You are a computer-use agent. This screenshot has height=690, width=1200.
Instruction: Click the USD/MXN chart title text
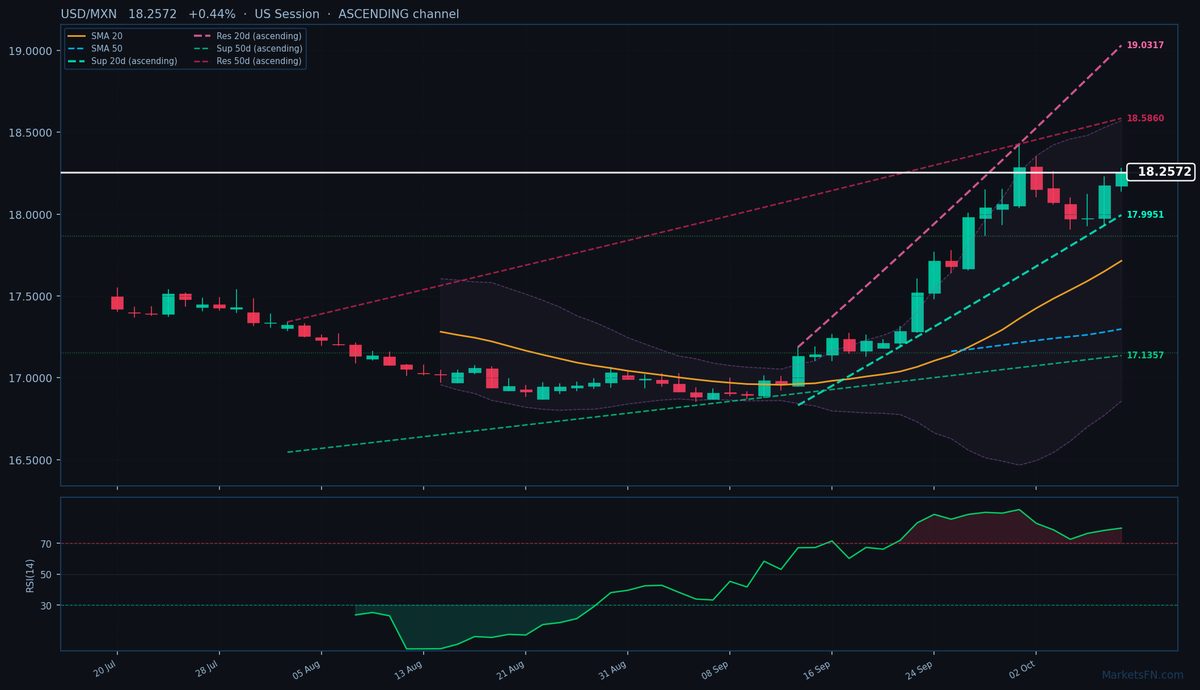pyautogui.click(x=260, y=14)
